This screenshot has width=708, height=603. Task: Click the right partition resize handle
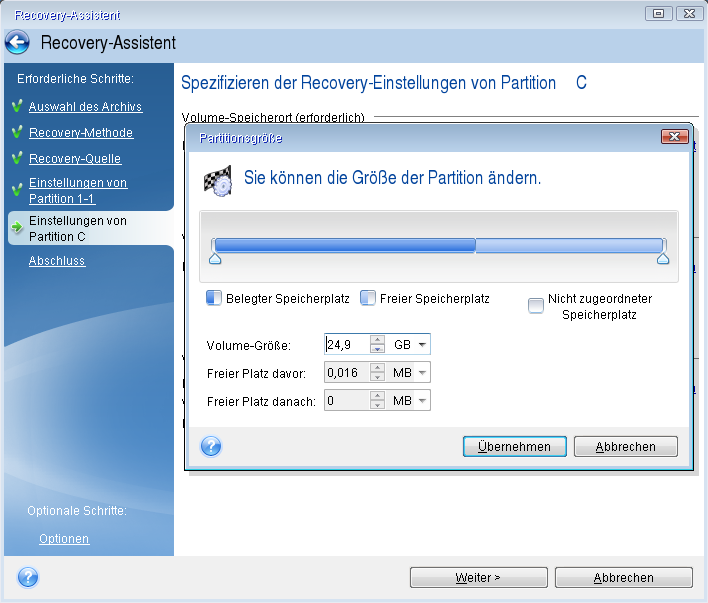[662, 258]
